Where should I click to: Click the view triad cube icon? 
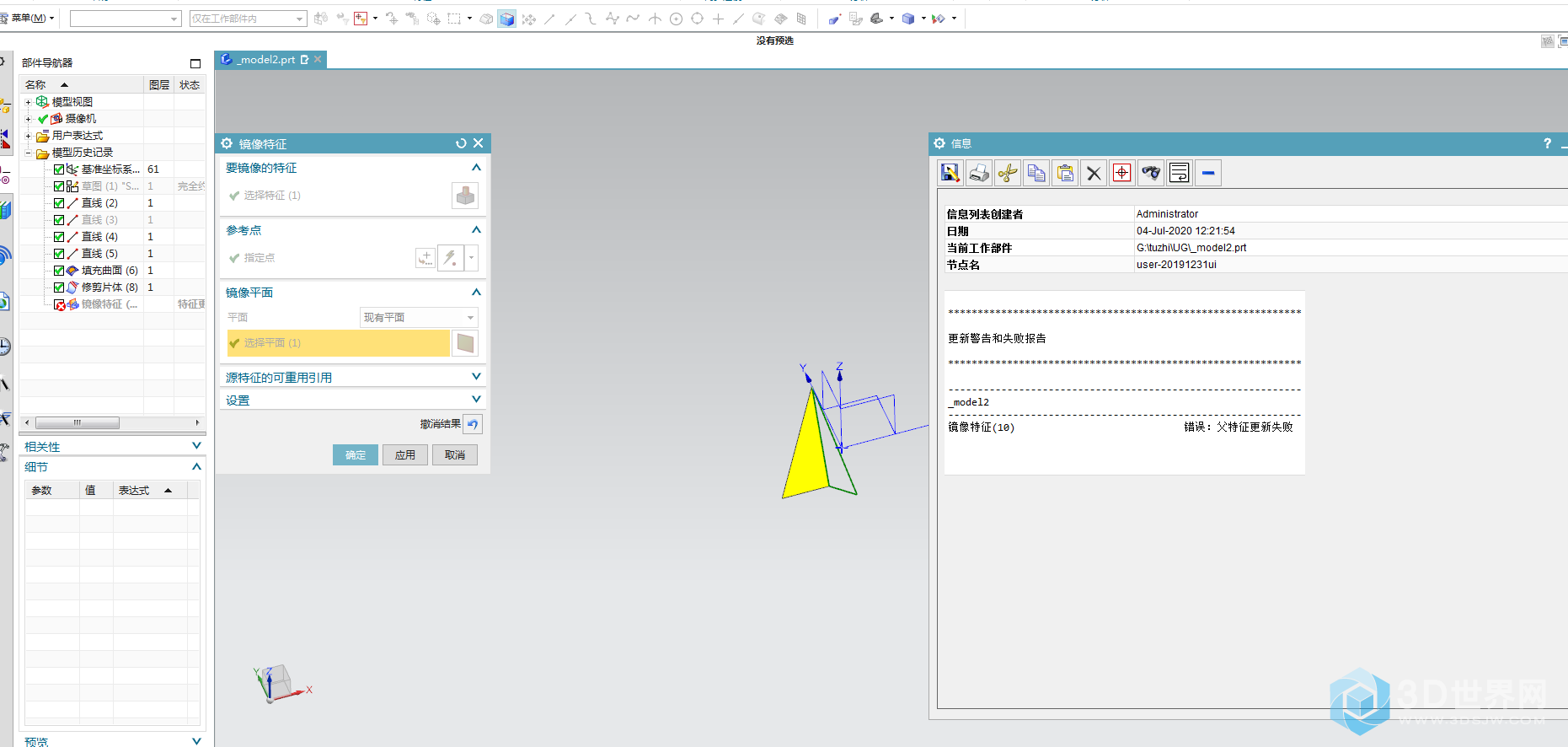point(278,681)
